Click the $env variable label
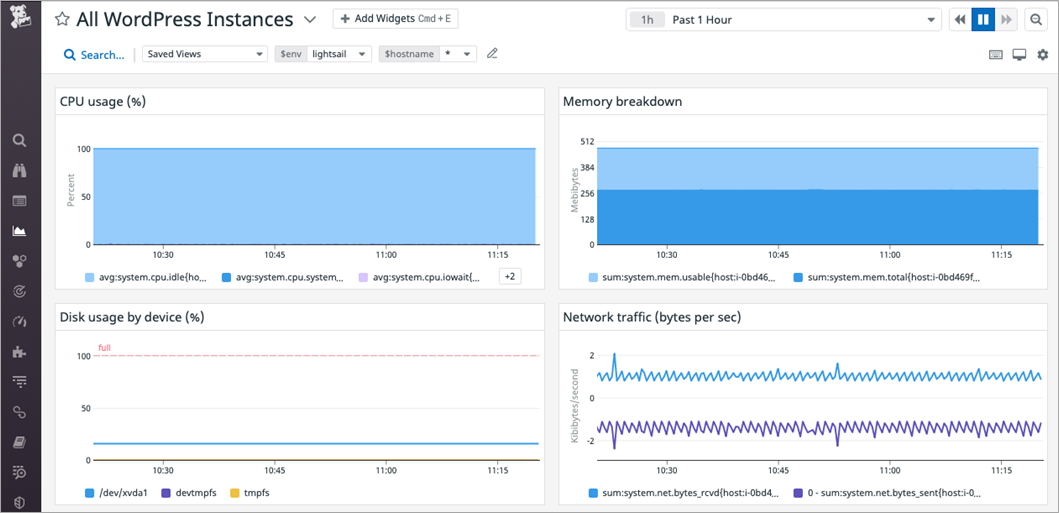Screen dimensions: 1059x513 click(x=290, y=54)
